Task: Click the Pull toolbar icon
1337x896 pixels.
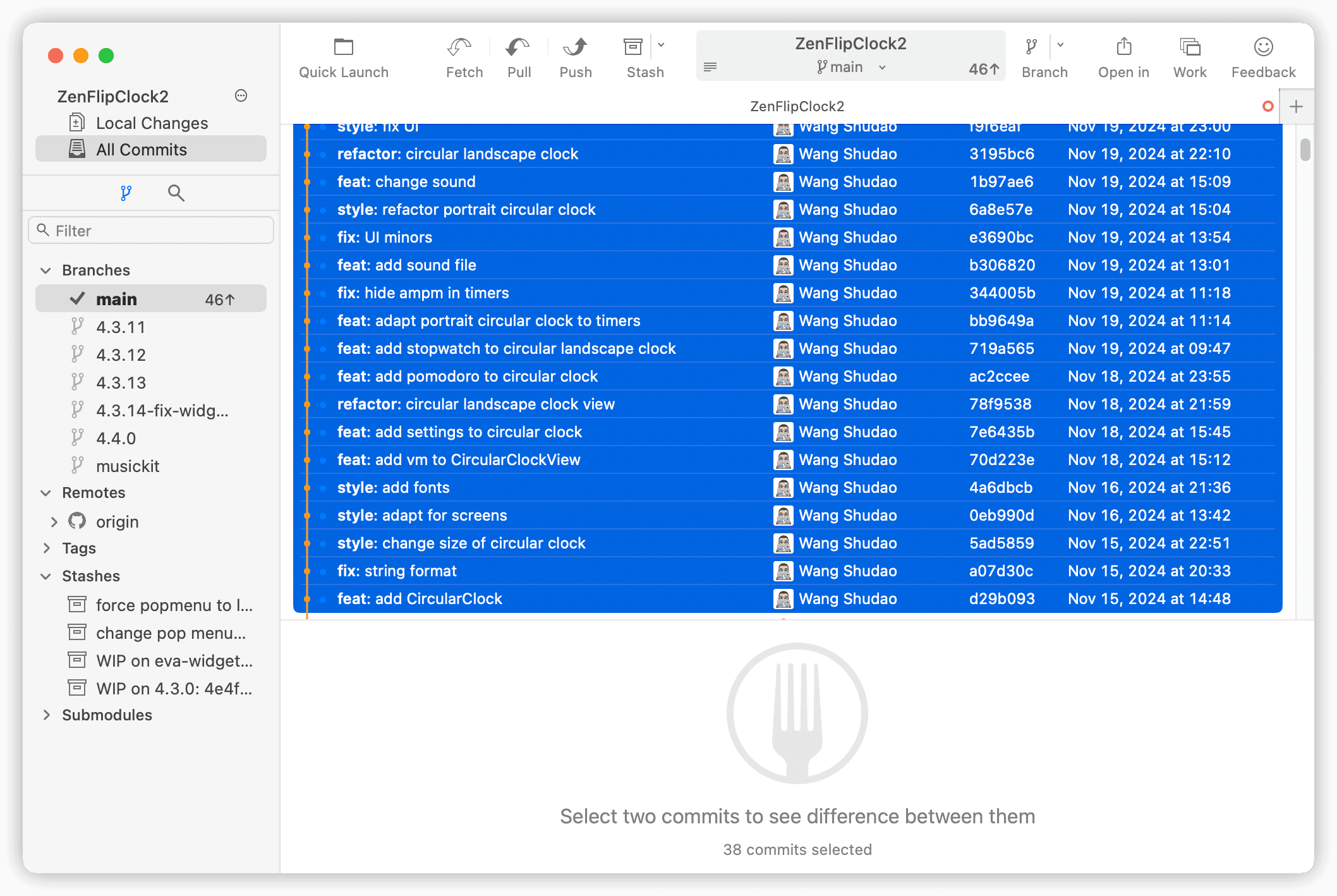Action: point(518,47)
